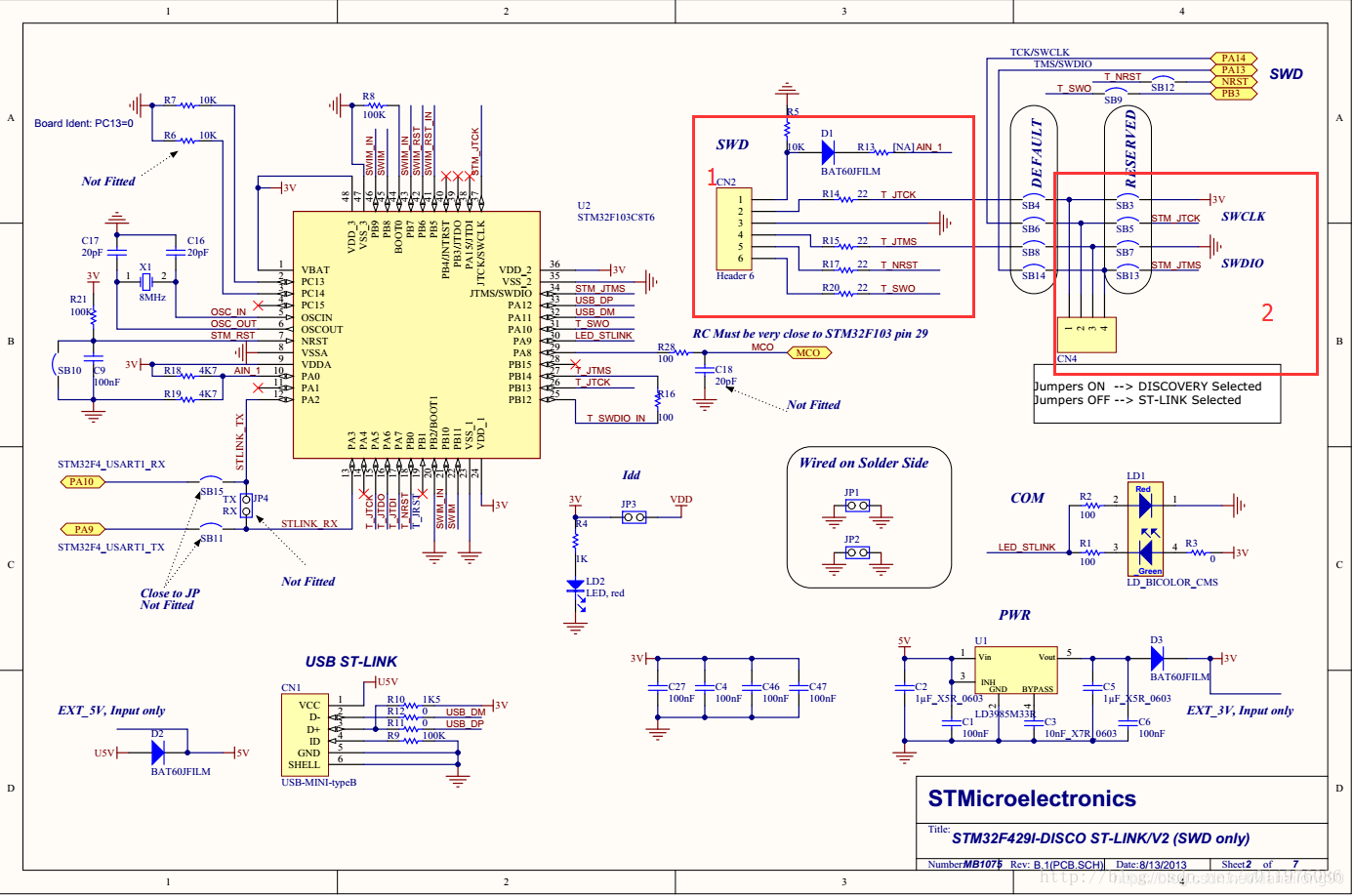Click the 'Wired on Solder Side' label
The height and width of the screenshot is (896, 1353).
tap(864, 463)
